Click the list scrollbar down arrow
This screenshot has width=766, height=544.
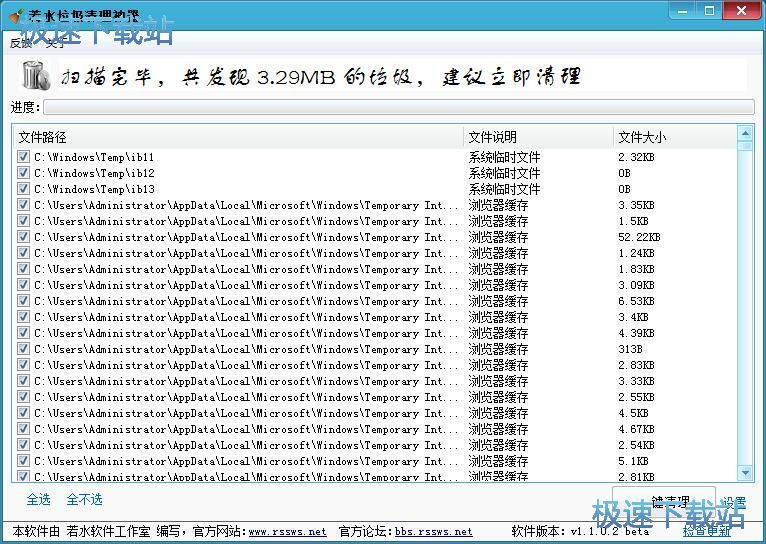click(745, 473)
